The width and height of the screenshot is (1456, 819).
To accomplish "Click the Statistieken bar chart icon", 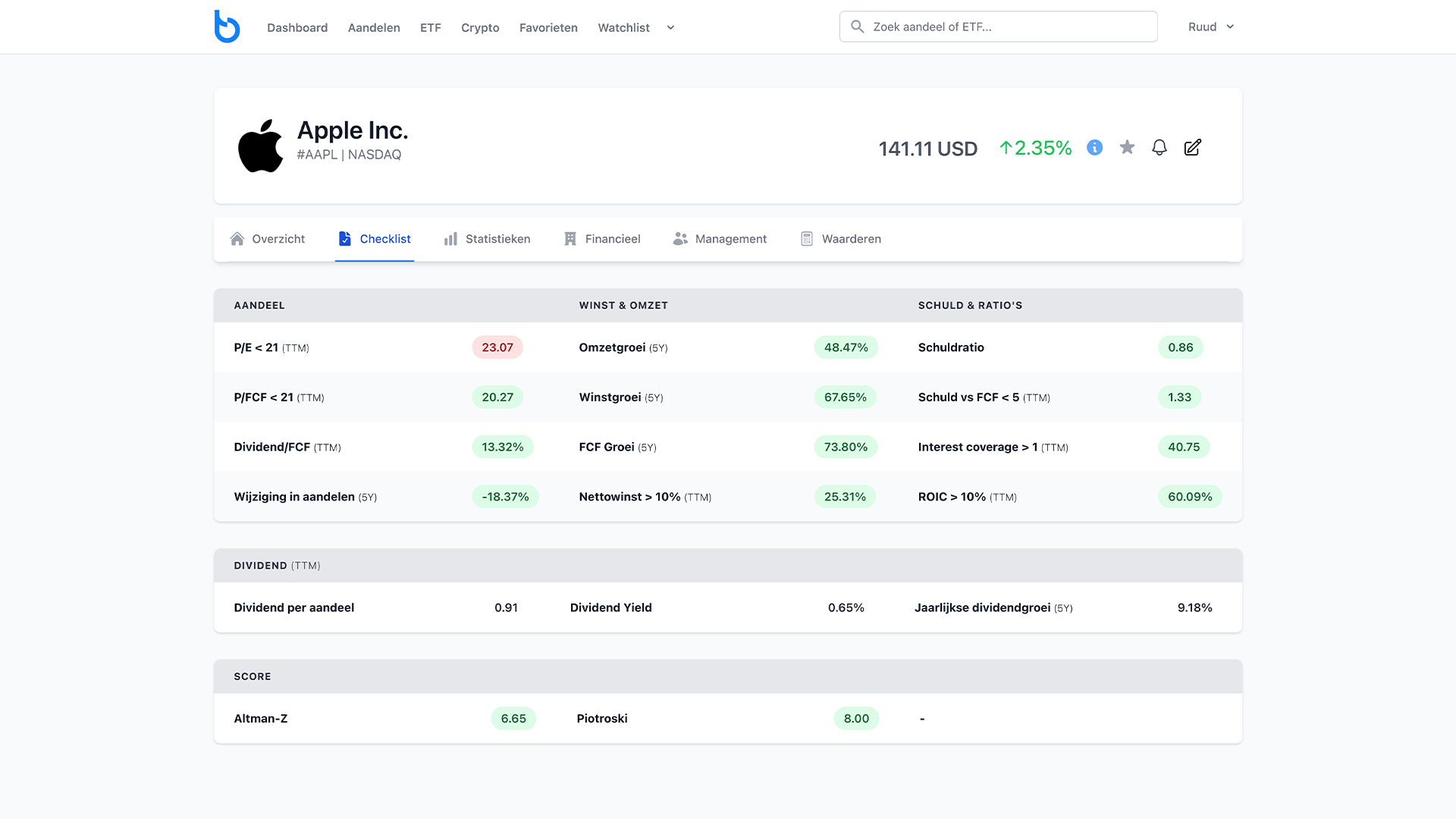I will pyautogui.click(x=450, y=239).
